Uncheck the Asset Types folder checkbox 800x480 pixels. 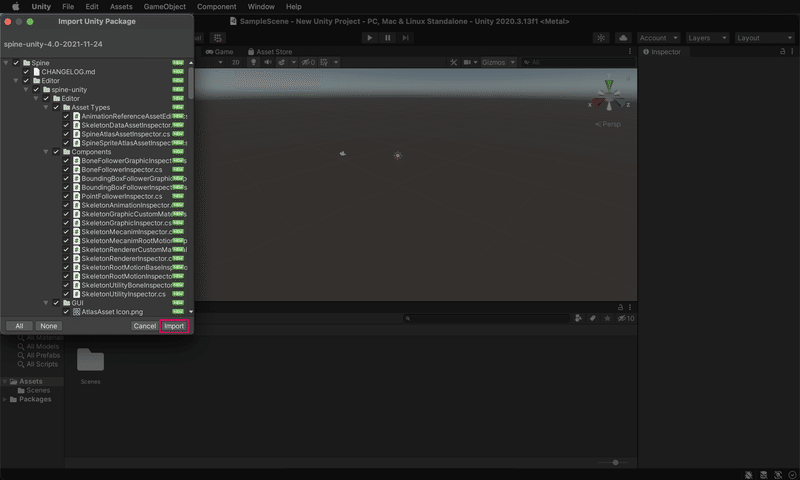(x=56, y=107)
